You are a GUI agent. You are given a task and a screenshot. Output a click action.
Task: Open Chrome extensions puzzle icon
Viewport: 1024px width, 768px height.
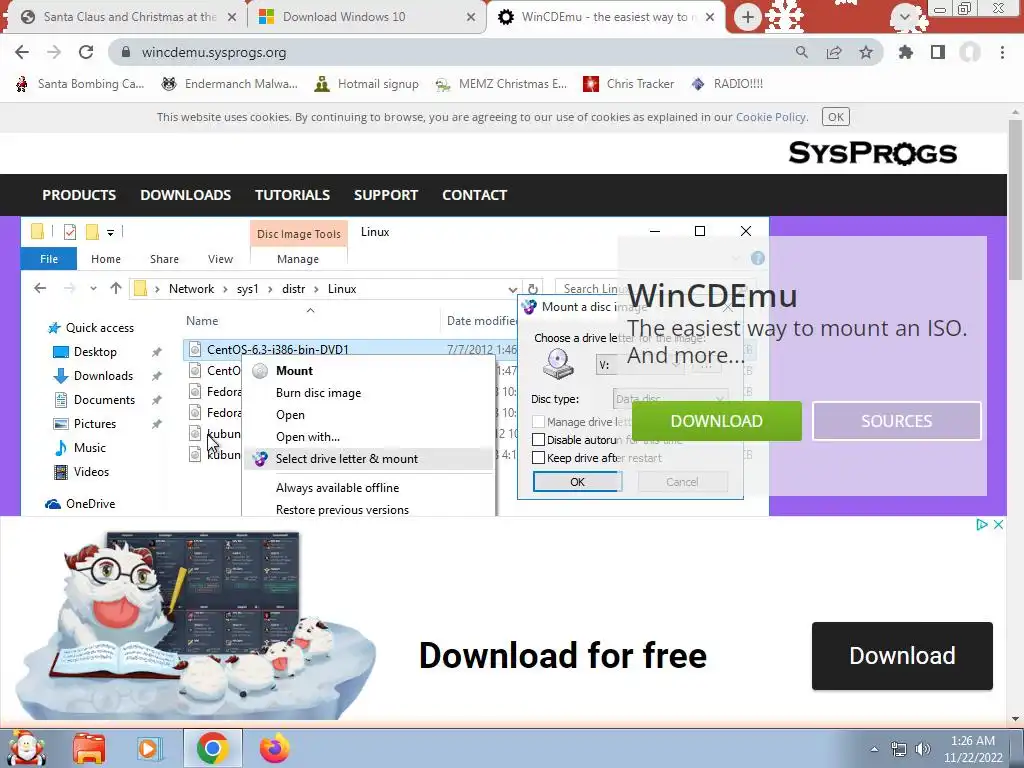coord(906,52)
